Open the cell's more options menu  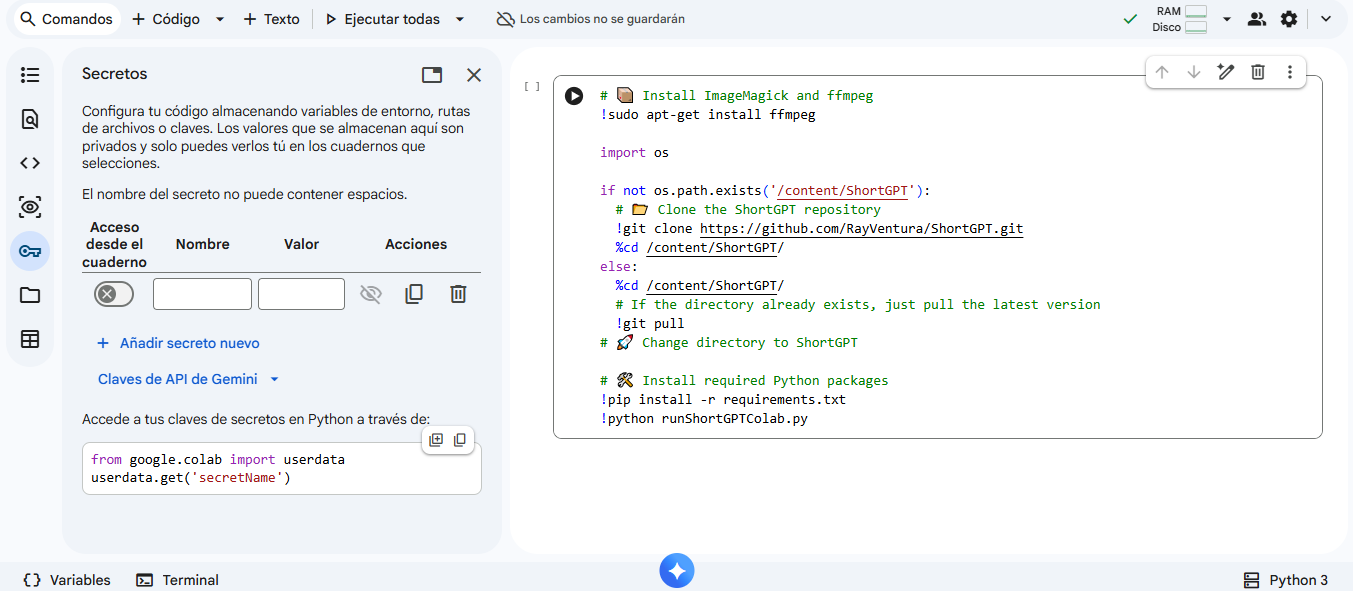point(1290,72)
